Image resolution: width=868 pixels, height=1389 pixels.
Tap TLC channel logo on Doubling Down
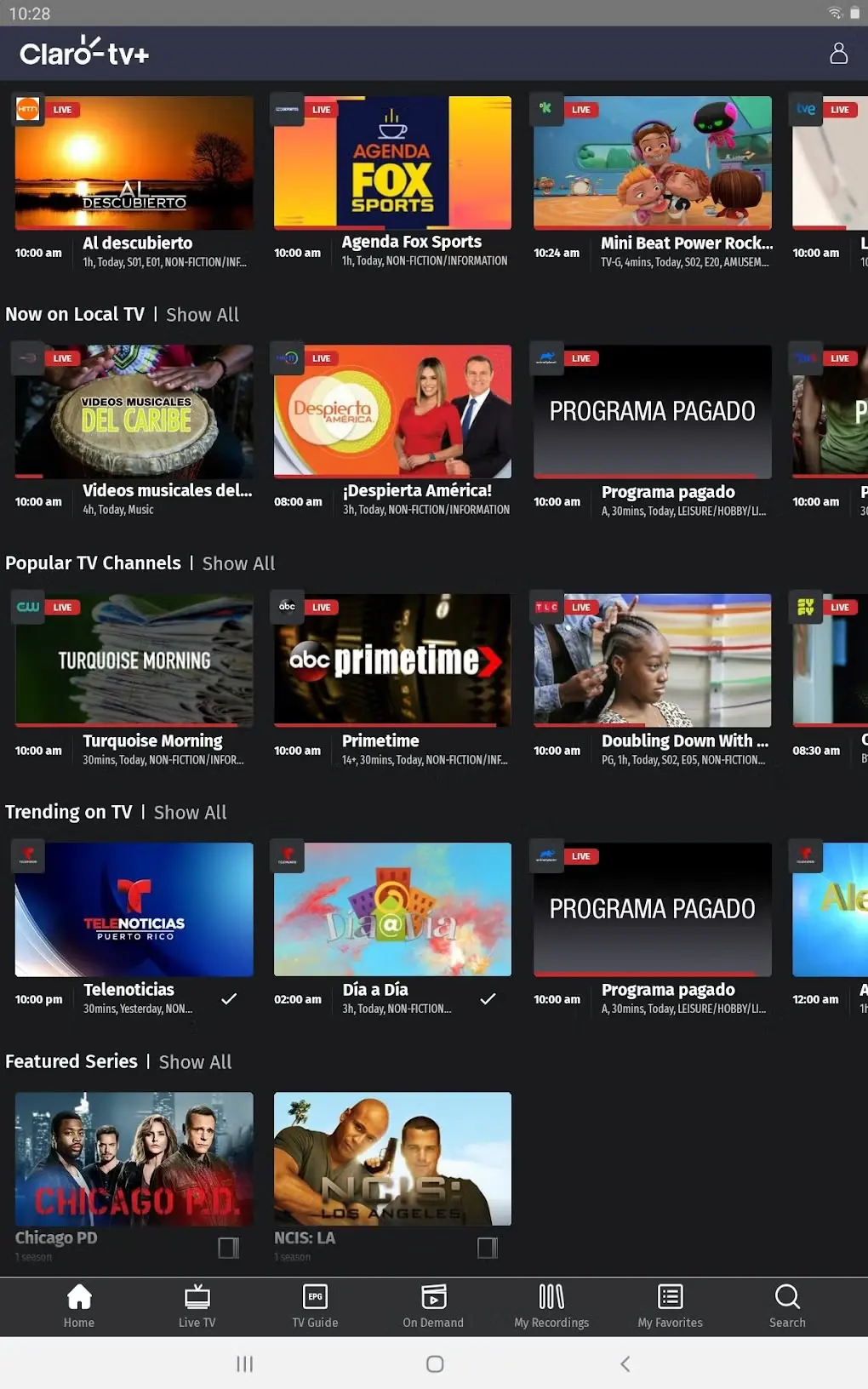click(546, 607)
